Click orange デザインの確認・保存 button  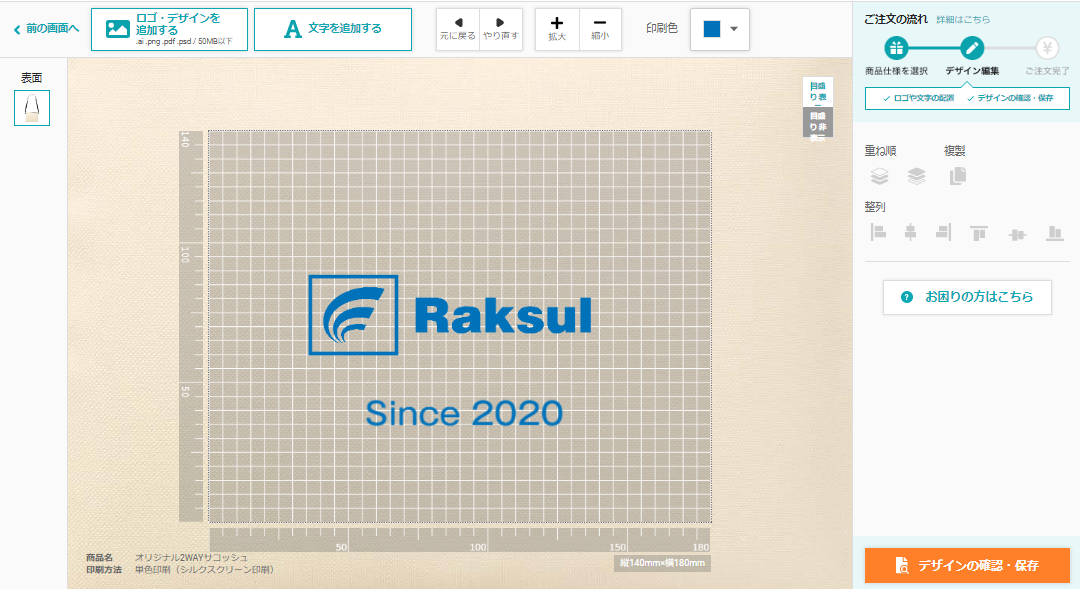967,566
